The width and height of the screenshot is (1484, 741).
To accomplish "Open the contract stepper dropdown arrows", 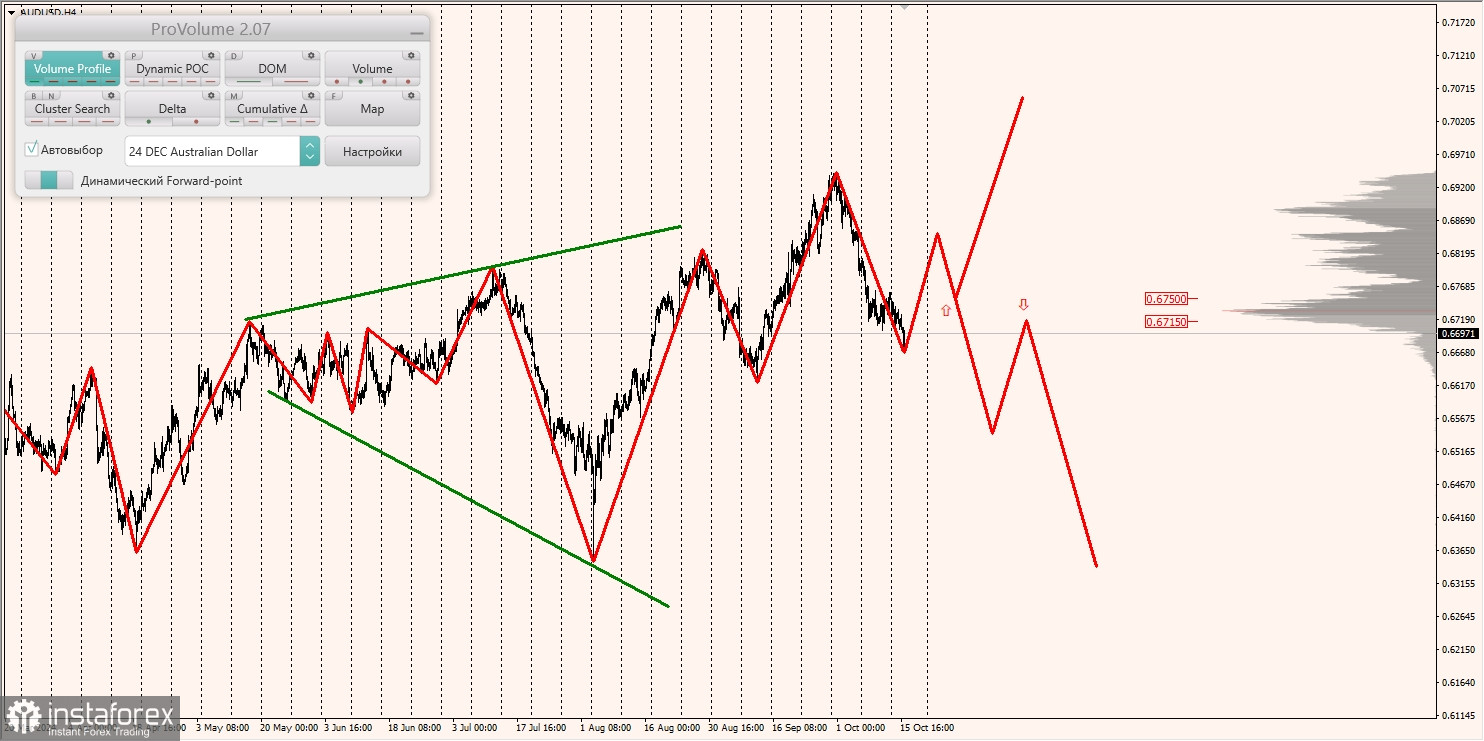I will tap(310, 151).
